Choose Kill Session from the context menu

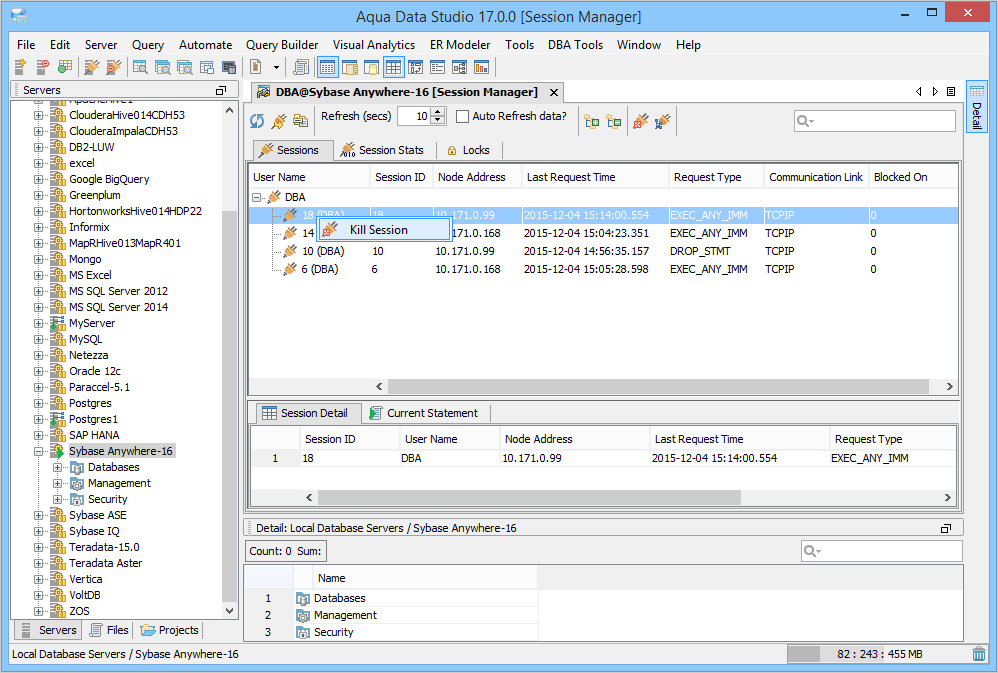tap(384, 230)
